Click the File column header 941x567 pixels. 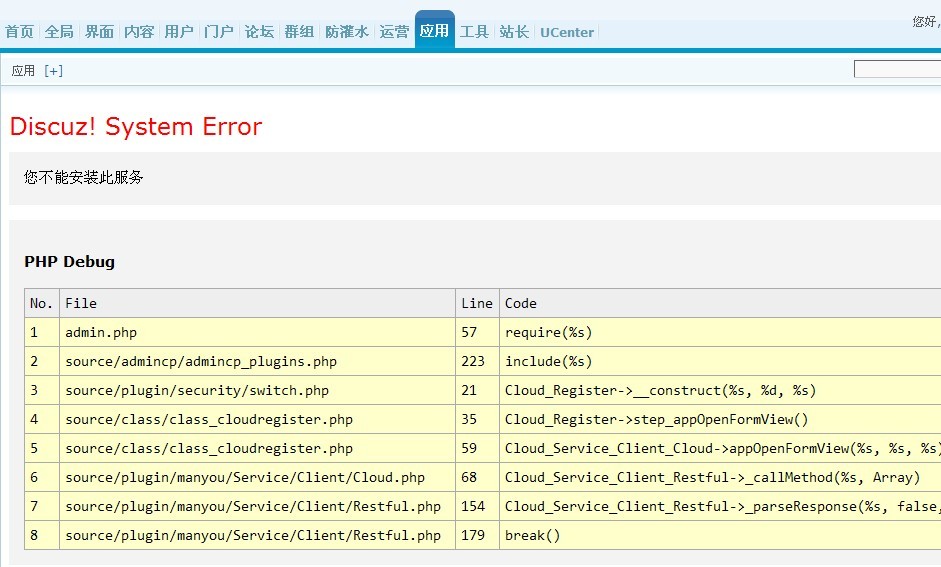coord(257,303)
